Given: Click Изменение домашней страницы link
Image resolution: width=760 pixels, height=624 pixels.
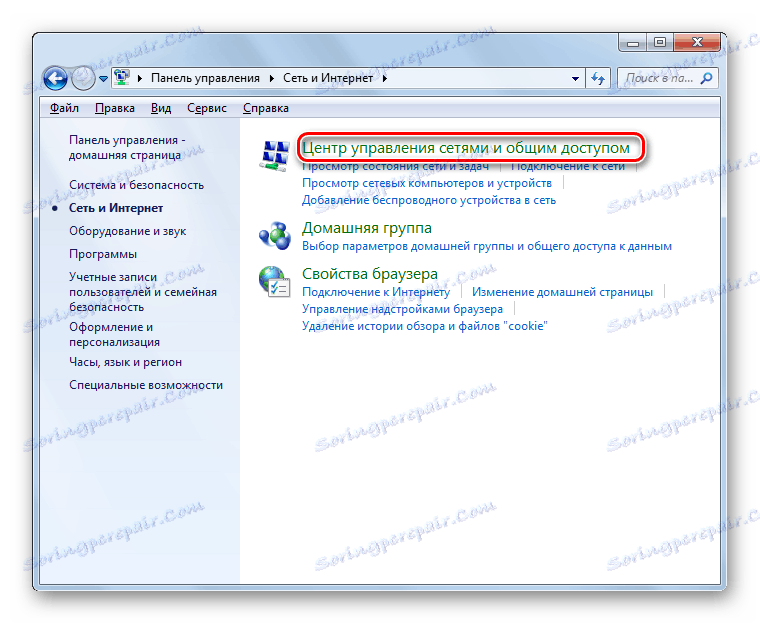Looking at the screenshot, I should point(562,292).
